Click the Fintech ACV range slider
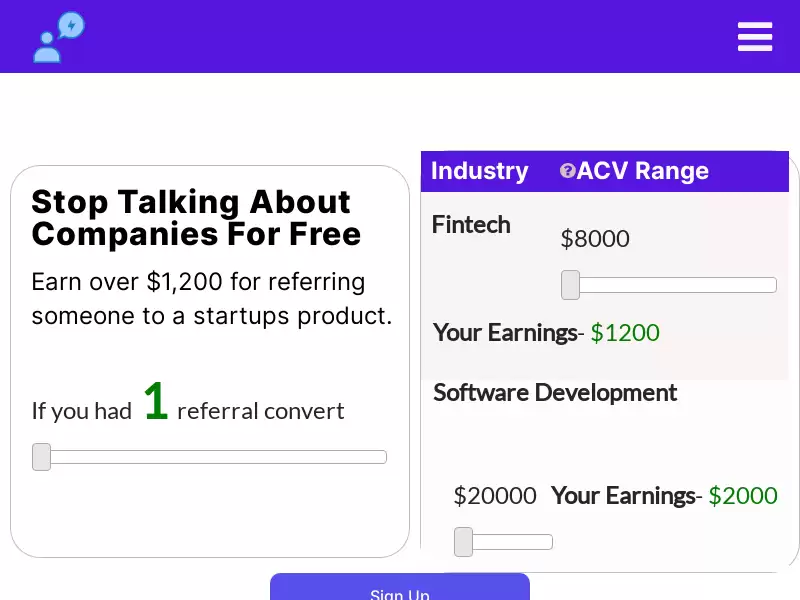Viewport: 800px width, 600px height. [x=668, y=285]
